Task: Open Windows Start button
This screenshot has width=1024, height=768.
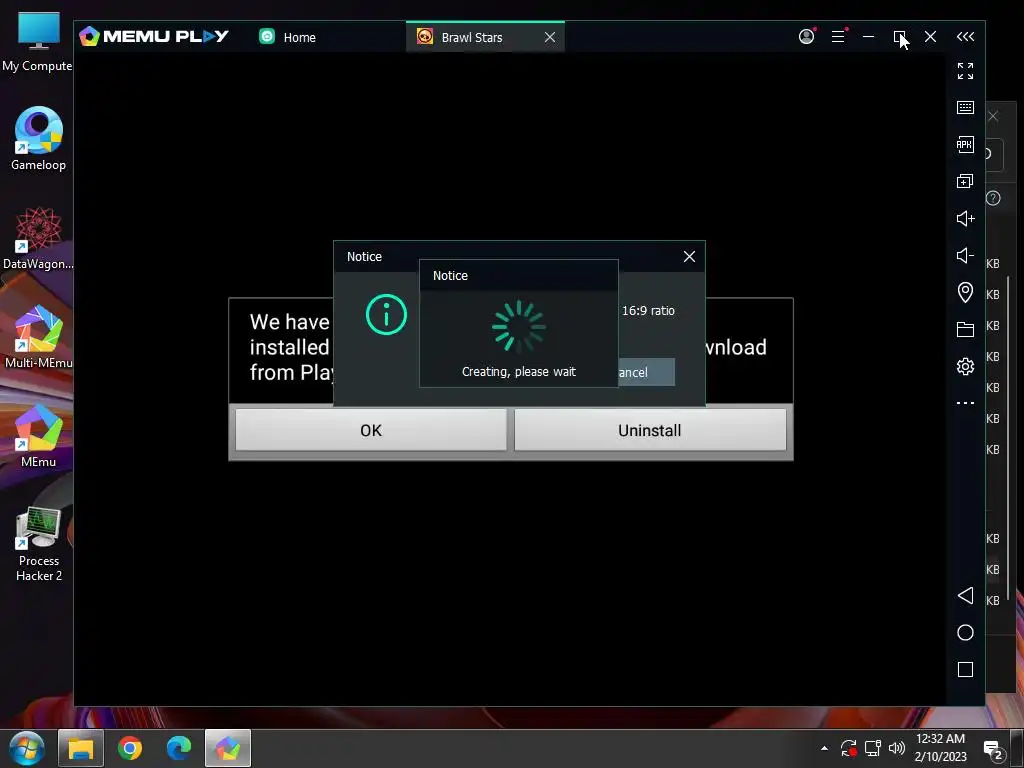Action: (27, 748)
